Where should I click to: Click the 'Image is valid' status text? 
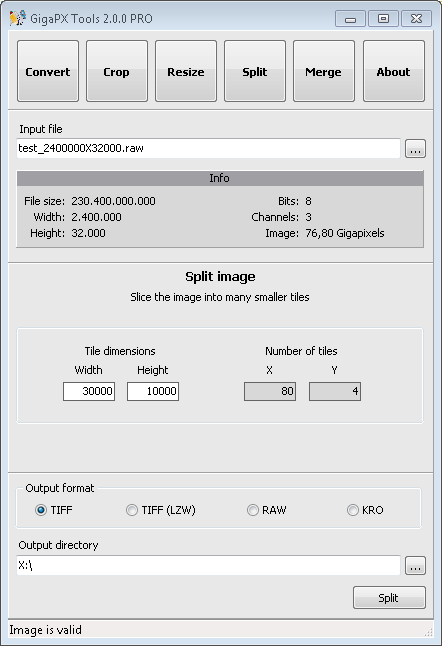click(x=45, y=630)
